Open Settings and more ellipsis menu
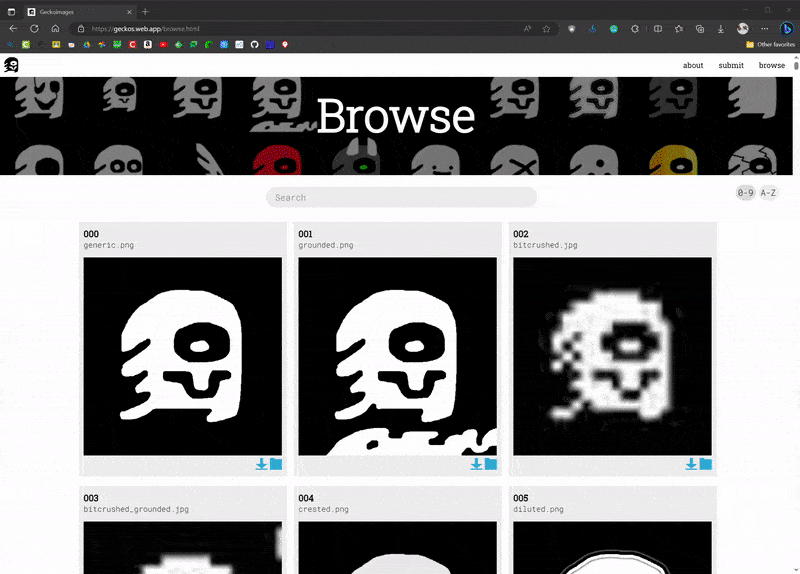Image resolution: width=800 pixels, height=574 pixels. click(x=764, y=29)
